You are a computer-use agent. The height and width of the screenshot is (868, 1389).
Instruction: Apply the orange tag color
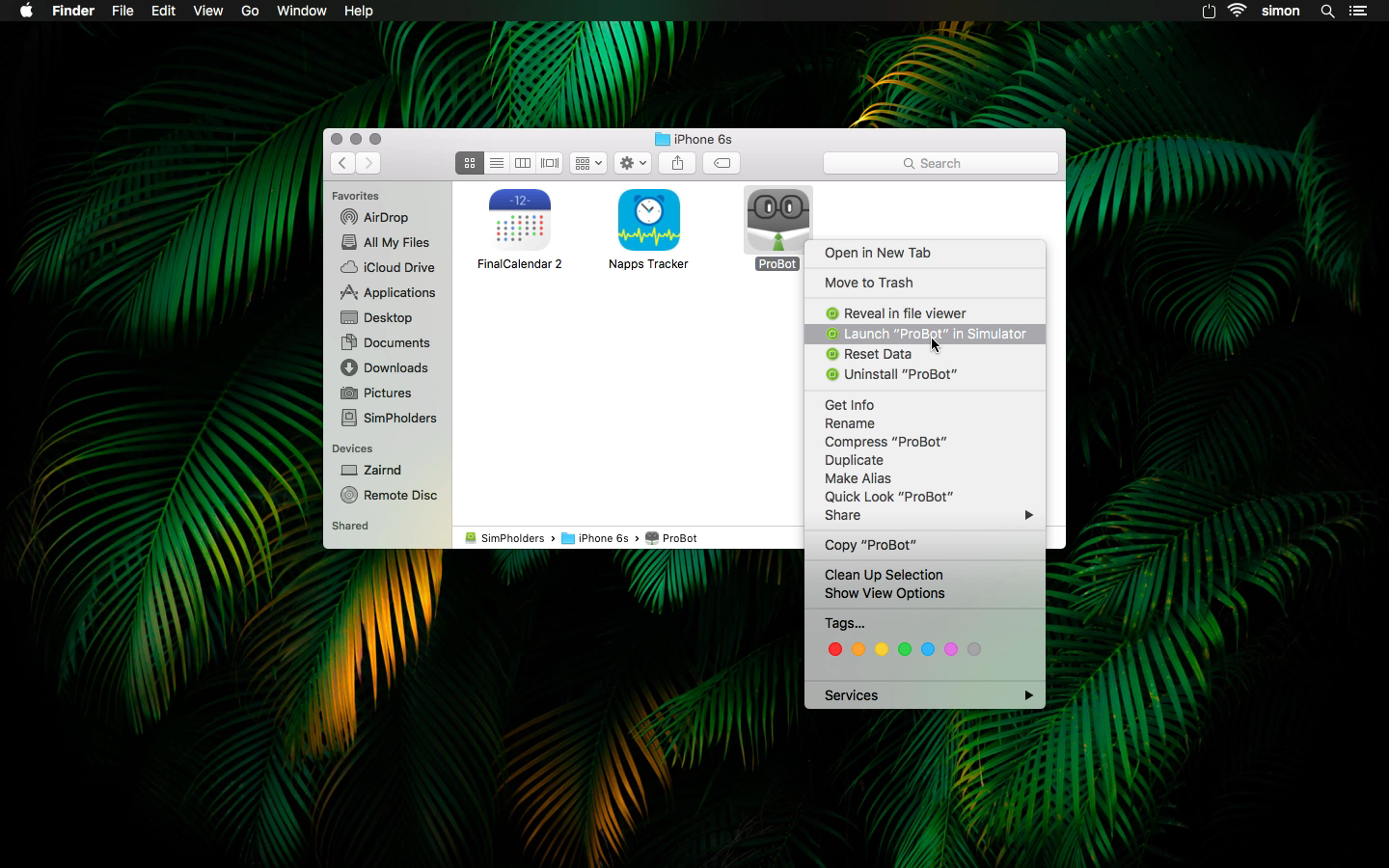[x=858, y=649]
